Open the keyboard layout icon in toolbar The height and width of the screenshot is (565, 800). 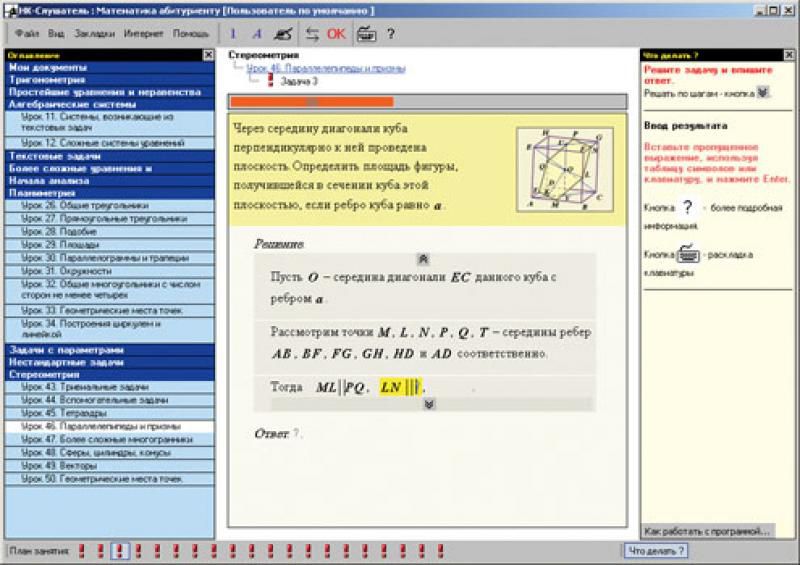366,33
